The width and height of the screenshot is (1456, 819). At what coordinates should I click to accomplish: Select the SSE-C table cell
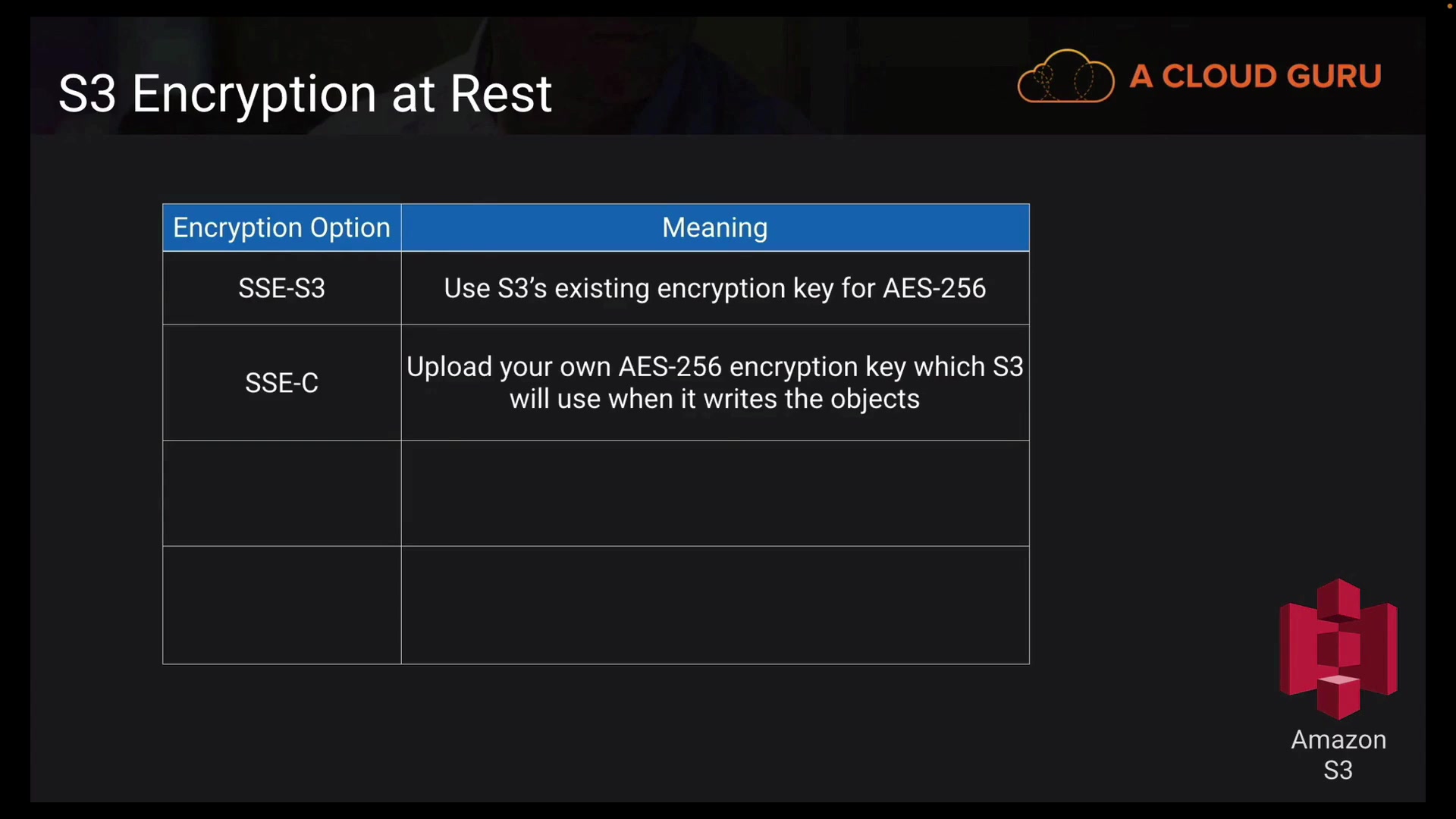pyautogui.click(x=281, y=383)
